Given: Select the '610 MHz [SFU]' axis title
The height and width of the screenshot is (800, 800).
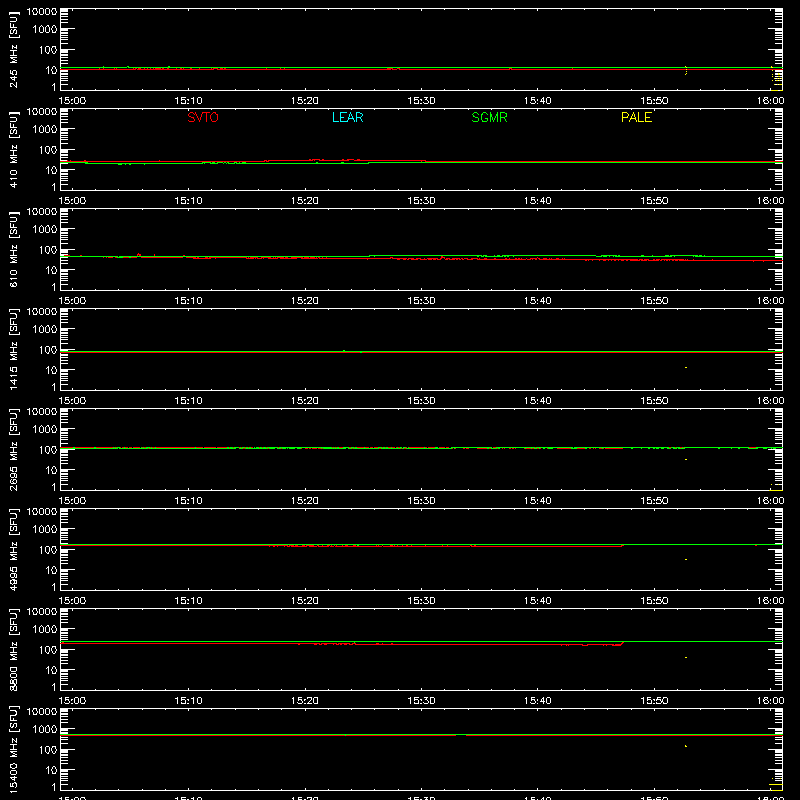Looking at the screenshot, I should coord(13,249).
